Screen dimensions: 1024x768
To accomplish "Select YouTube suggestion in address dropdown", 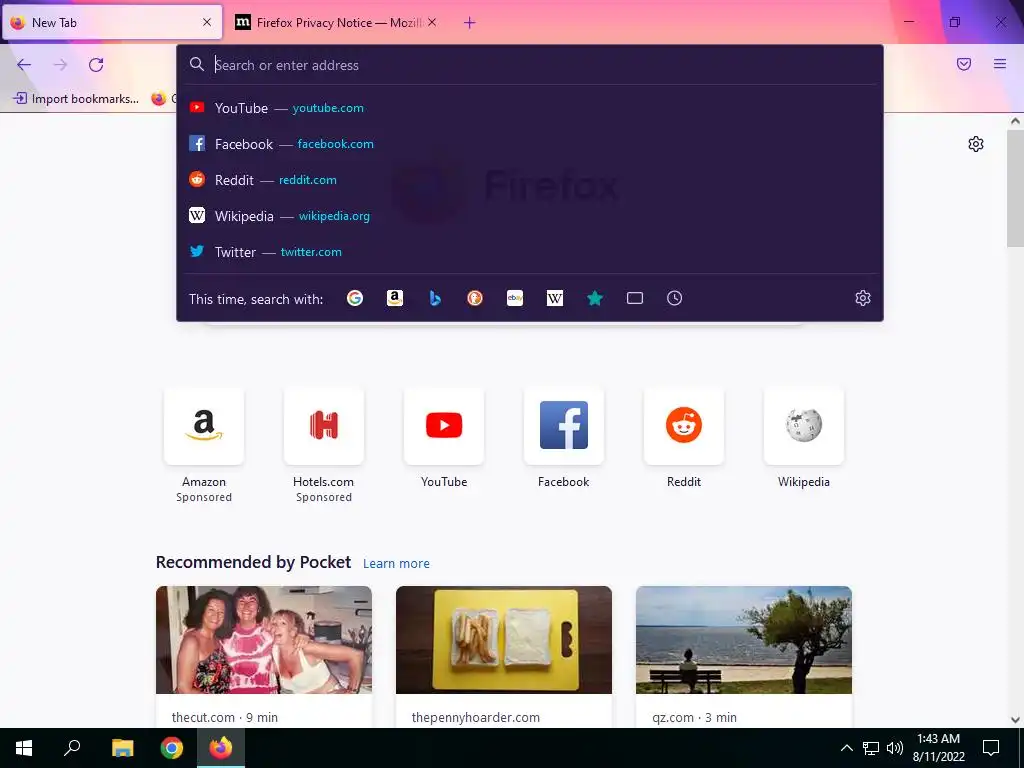I will (x=530, y=108).
